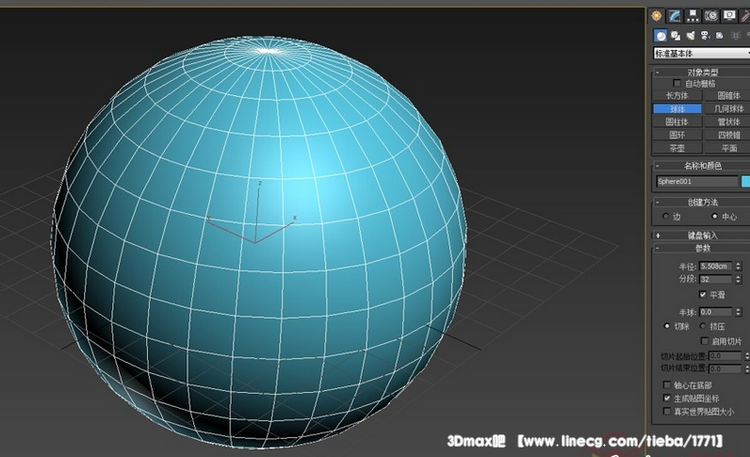This screenshot has width=750, height=457.
Task: Select the Shapes category icon
Action: coord(677,35)
